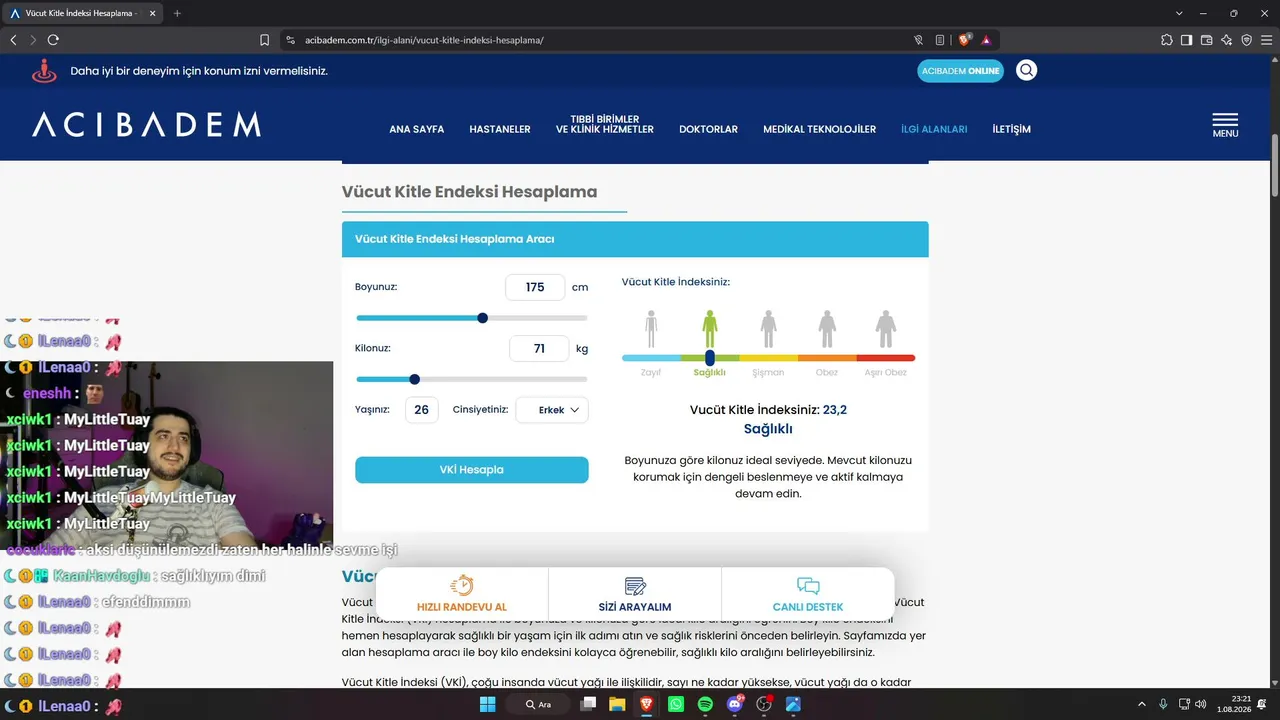Open the Brave VPN shield icon

1246,40
